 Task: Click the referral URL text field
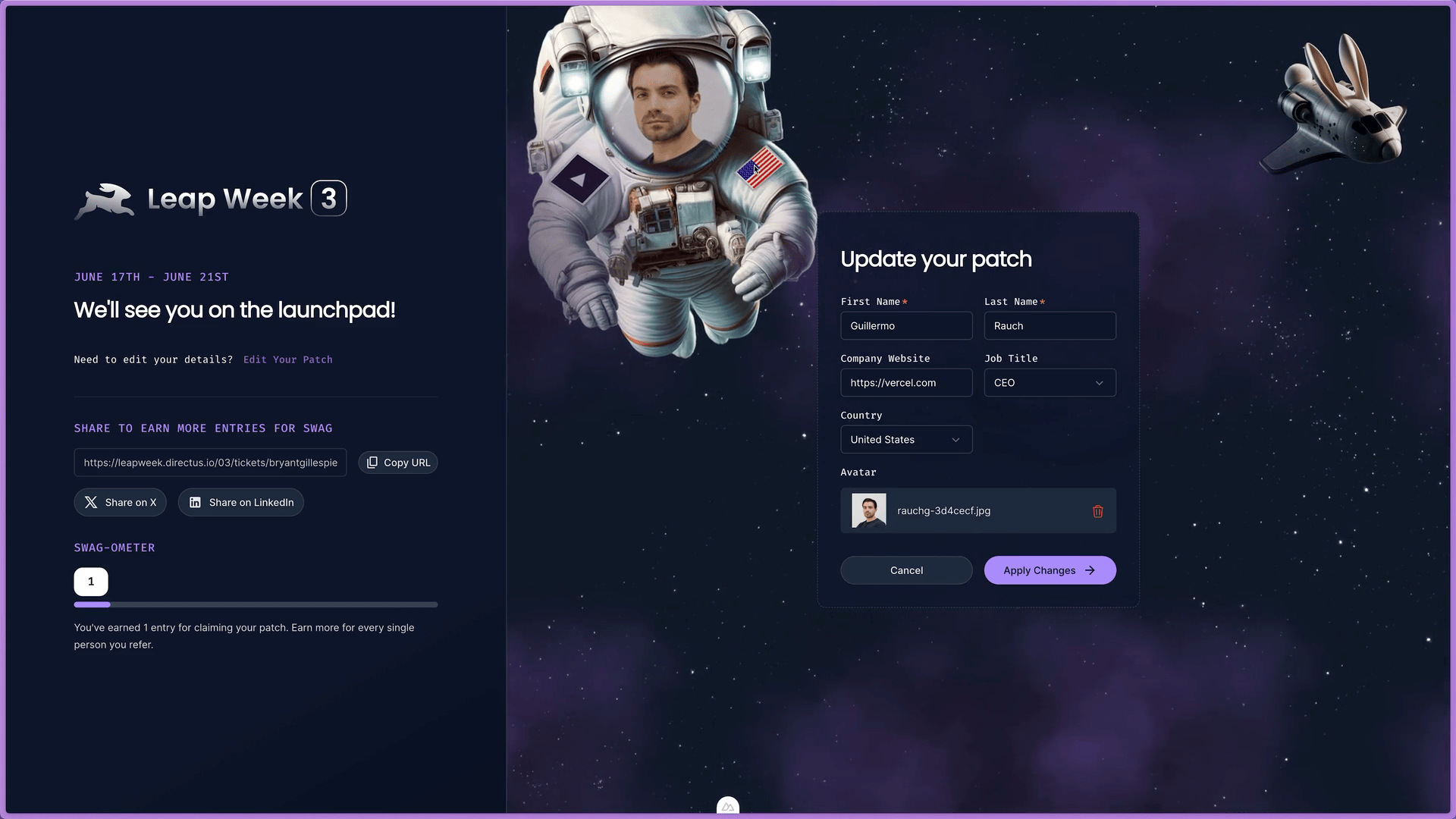click(x=210, y=463)
